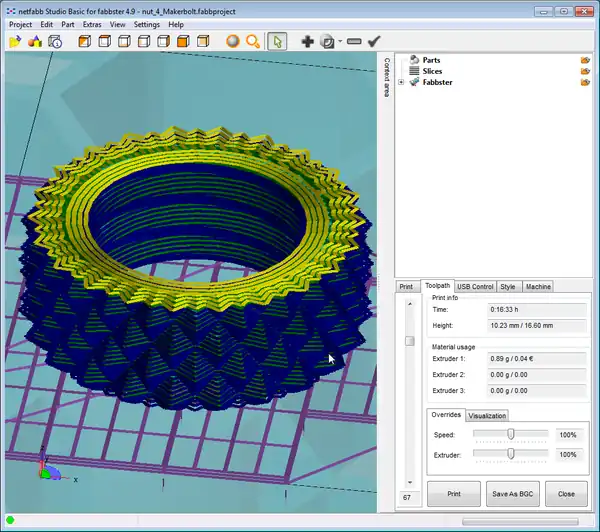Click the layer number field showing 67
This screenshot has width=600, height=532.
click(408, 497)
